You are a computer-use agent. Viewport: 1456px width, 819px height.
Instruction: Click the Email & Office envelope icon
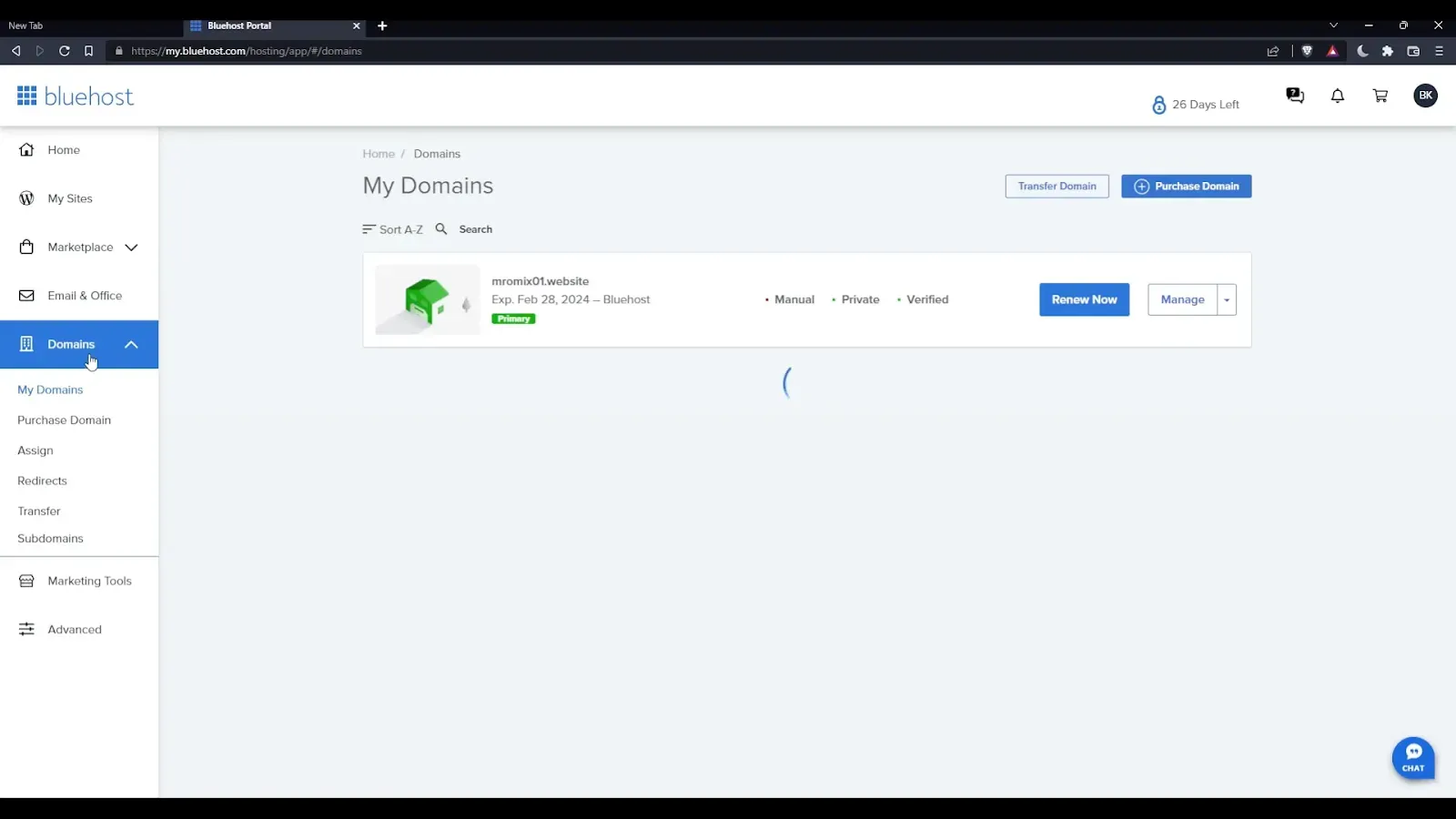[26, 296]
